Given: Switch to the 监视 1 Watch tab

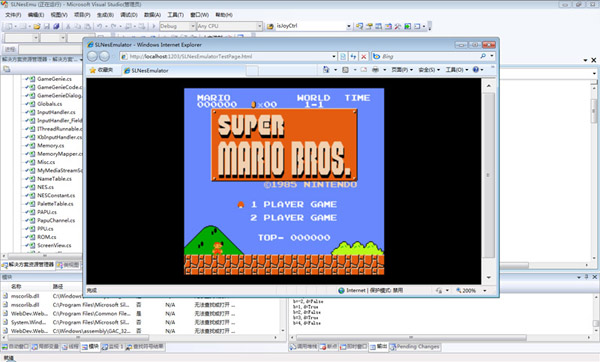Looking at the screenshot, I should pyautogui.click(x=112, y=347).
